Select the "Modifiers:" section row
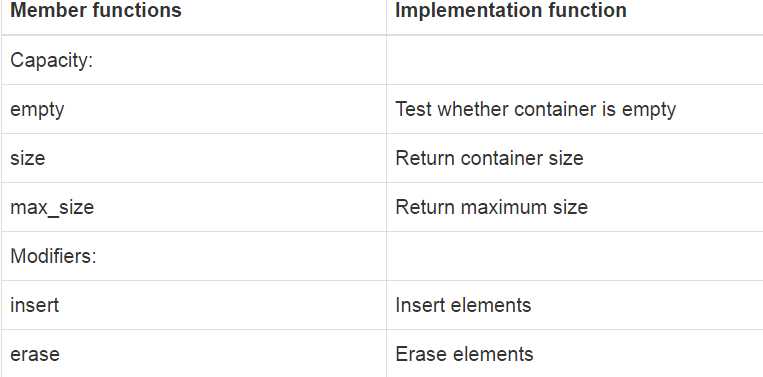The image size is (763, 377). (382, 256)
